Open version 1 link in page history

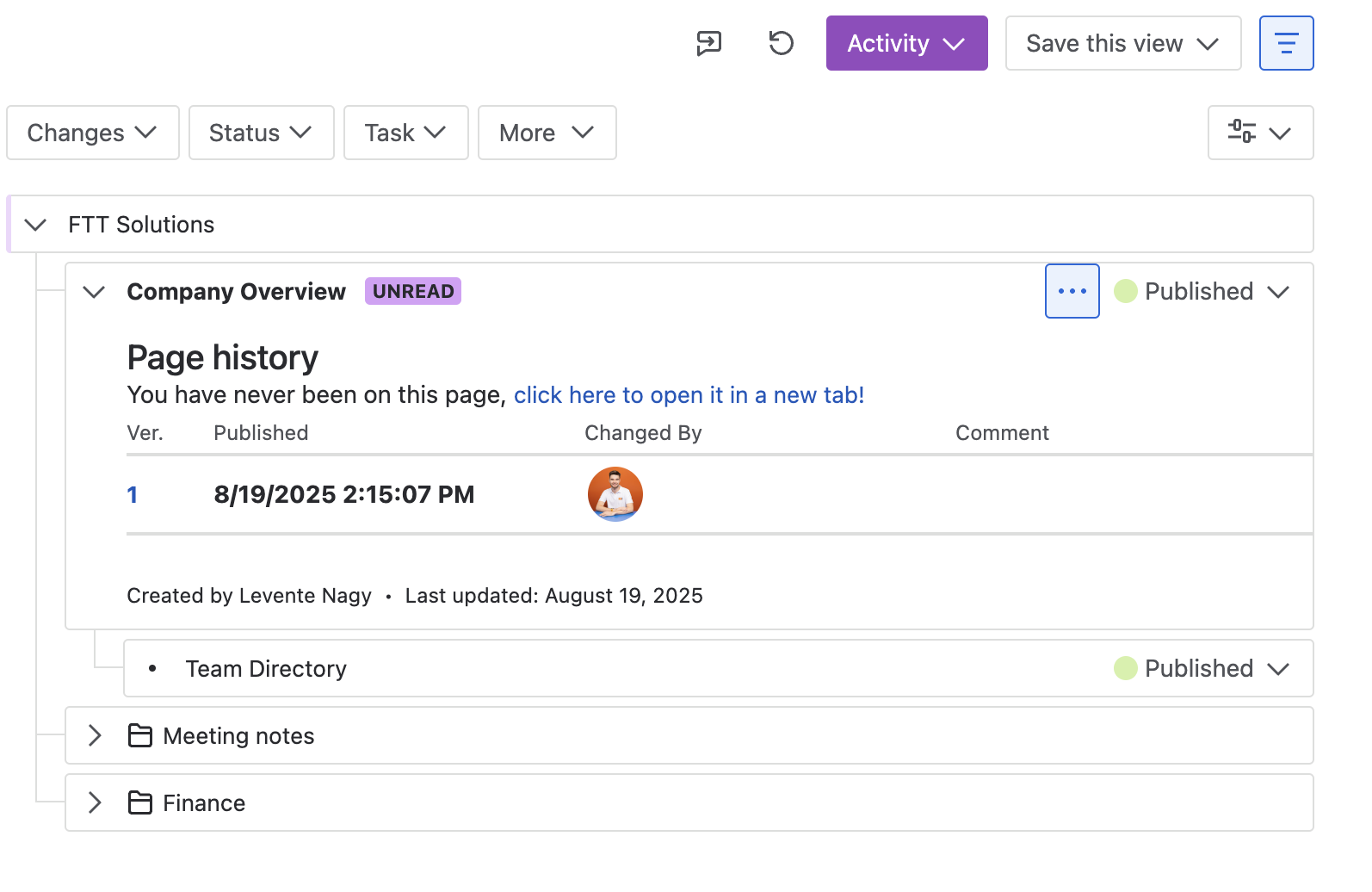(133, 495)
